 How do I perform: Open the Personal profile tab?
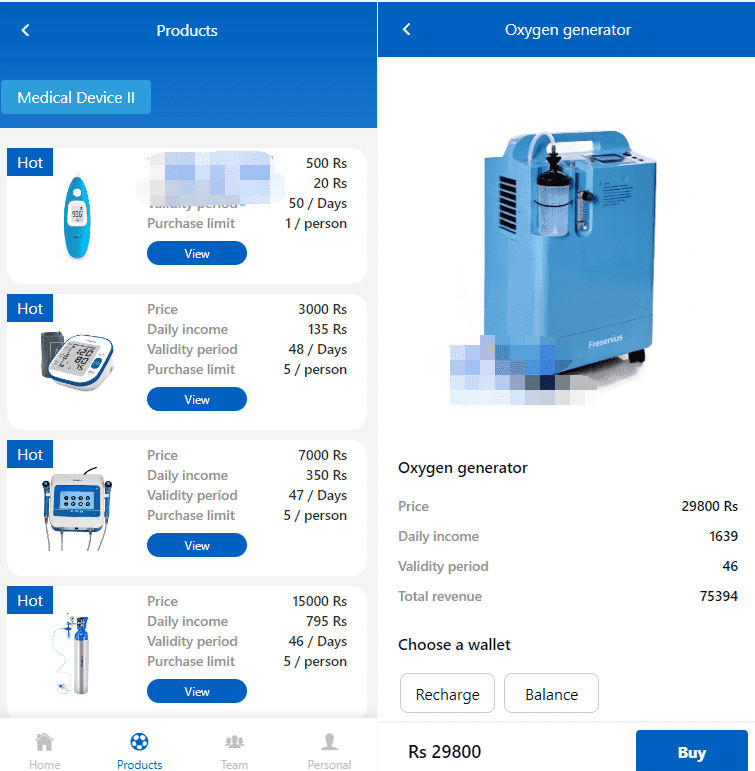coord(329,750)
